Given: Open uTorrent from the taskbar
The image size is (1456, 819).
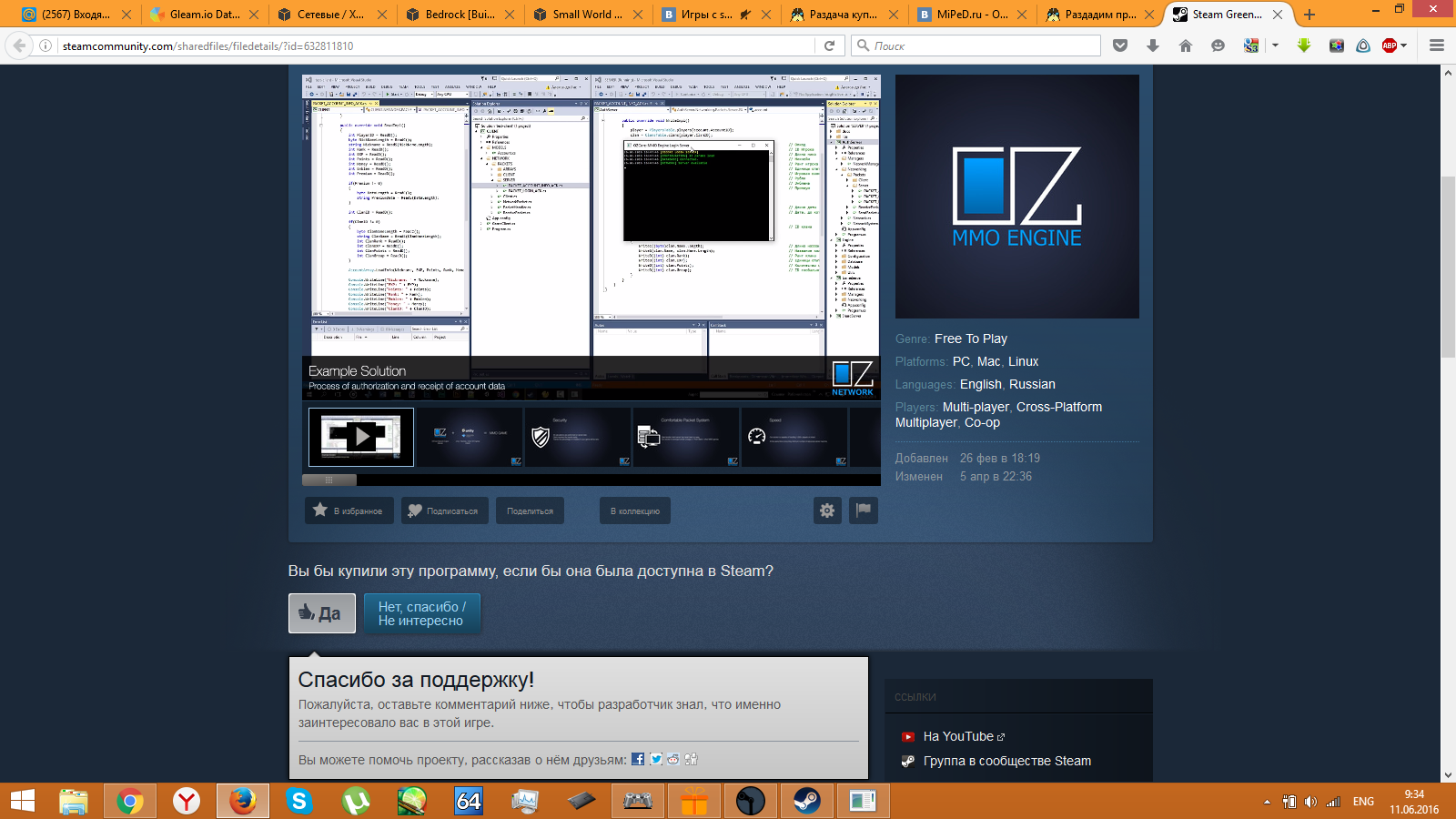Looking at the screenshot, I should [x=356, y=801].
